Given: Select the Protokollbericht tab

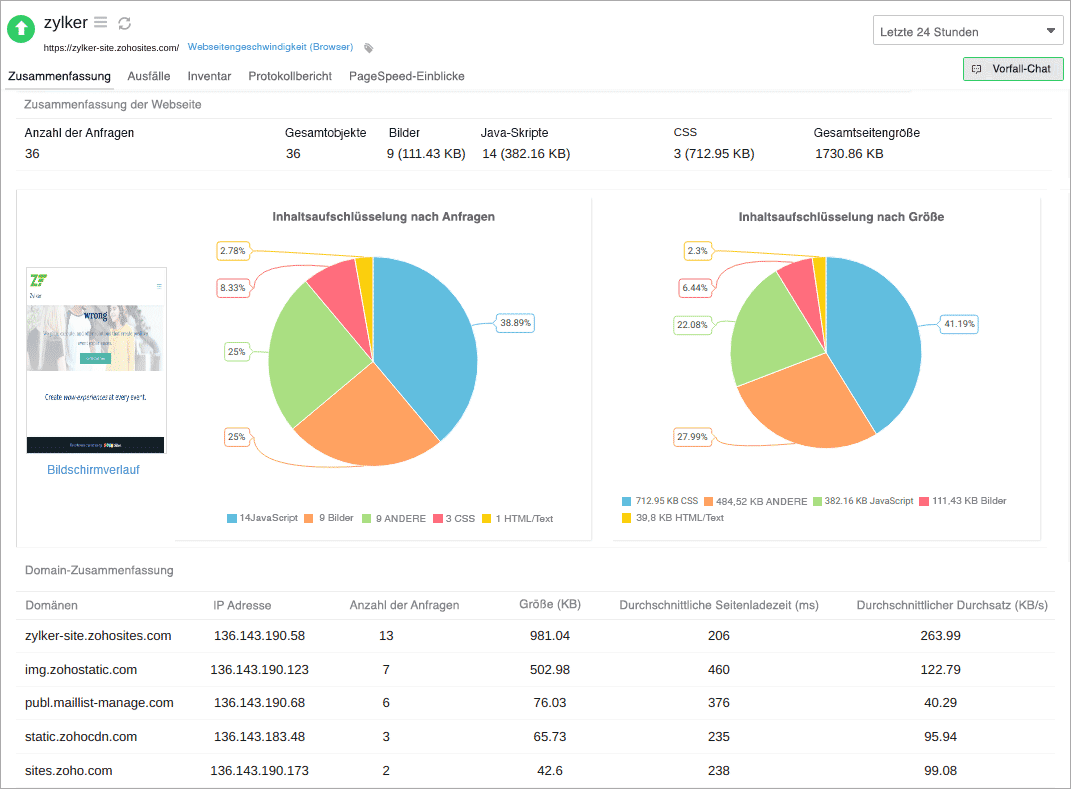Looking at the screenshot, I should (x=290, y=75).
